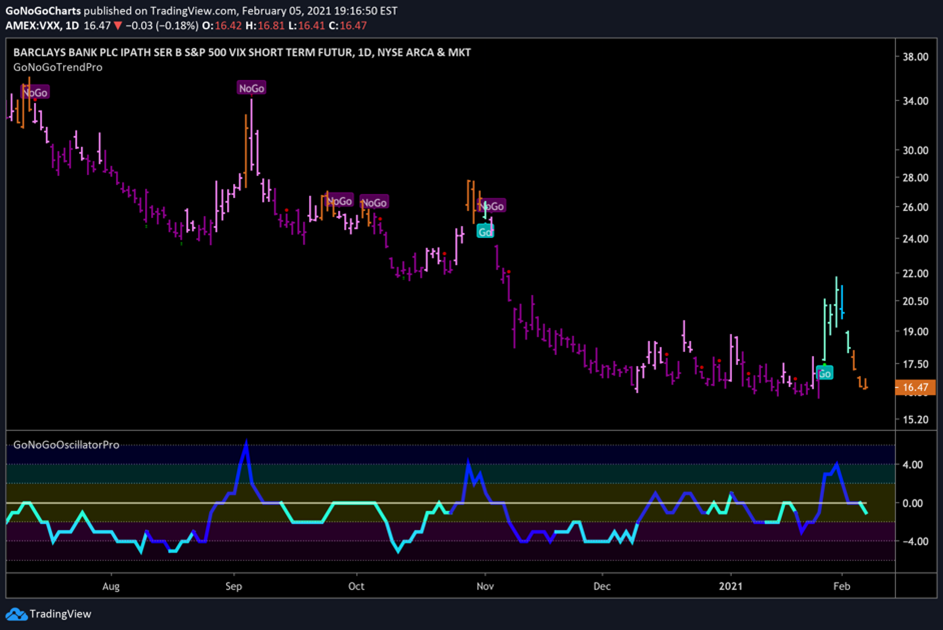The image size is (943, 630).
Task: Click the GoNoGoTrendPro indicator label
Action: (58, 67)
